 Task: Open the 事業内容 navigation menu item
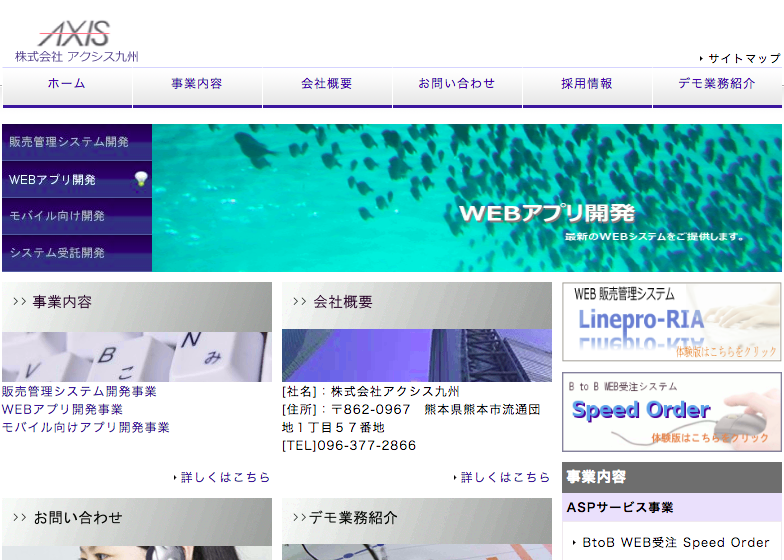coord(196,84)
